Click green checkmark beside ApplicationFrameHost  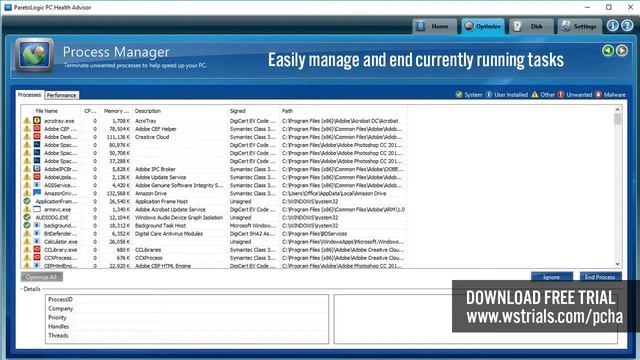click(27, 201)
